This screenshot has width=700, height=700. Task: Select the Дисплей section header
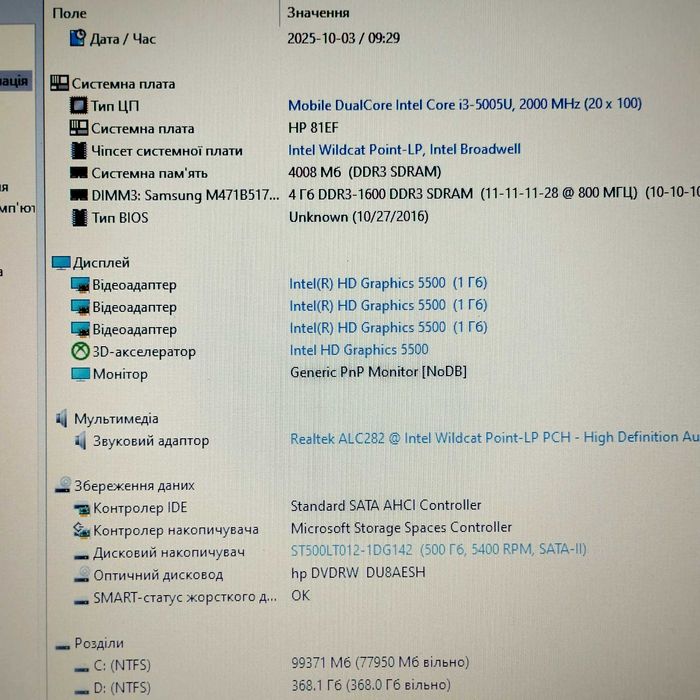(101, 262)
